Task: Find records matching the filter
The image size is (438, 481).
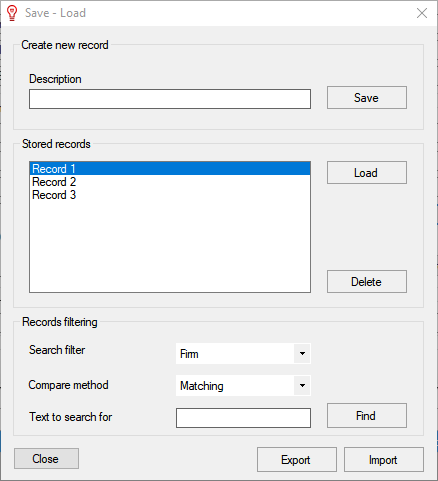Action: 367,416
